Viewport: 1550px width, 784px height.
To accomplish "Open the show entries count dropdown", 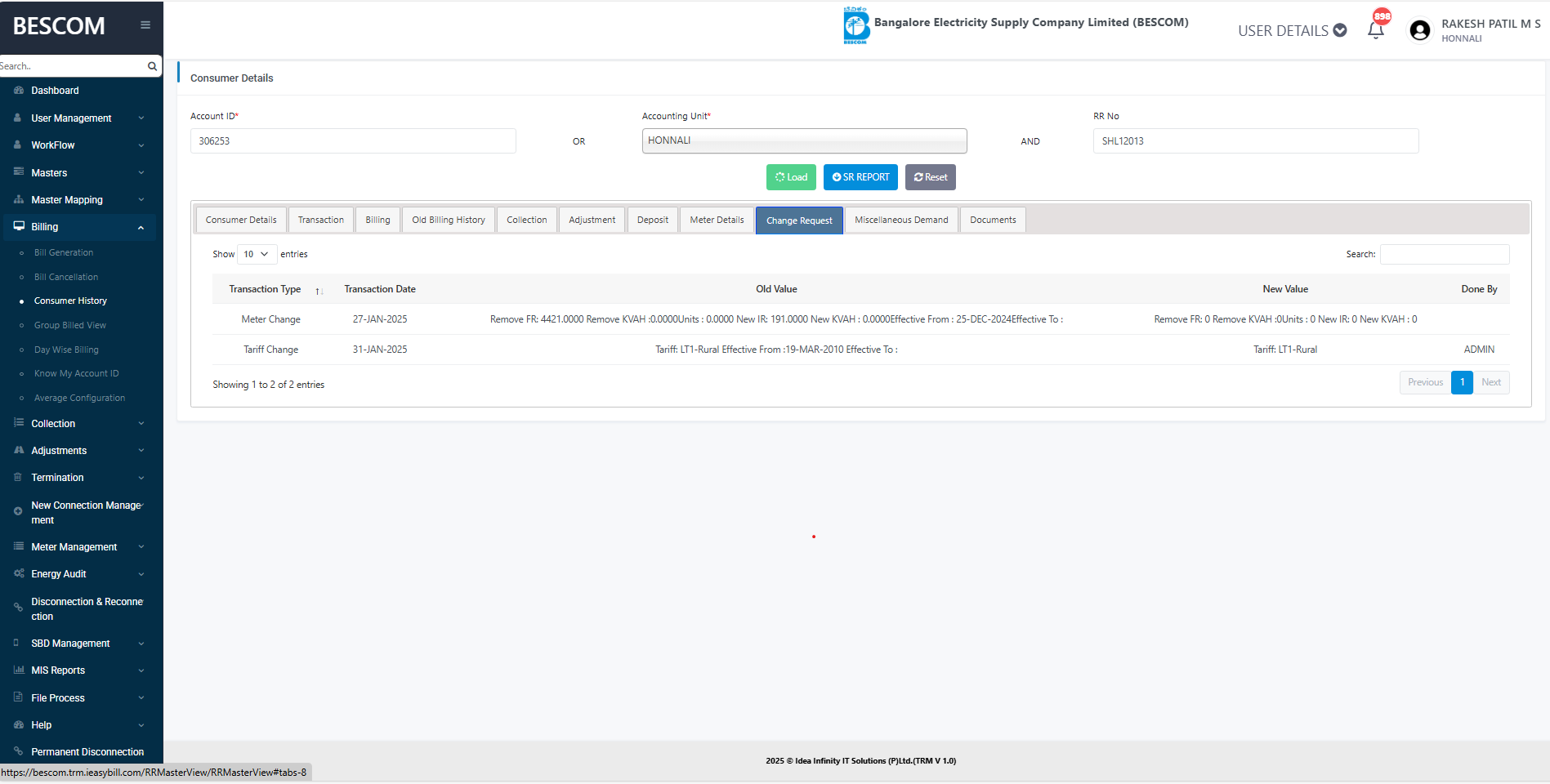I will click(257, 254).
